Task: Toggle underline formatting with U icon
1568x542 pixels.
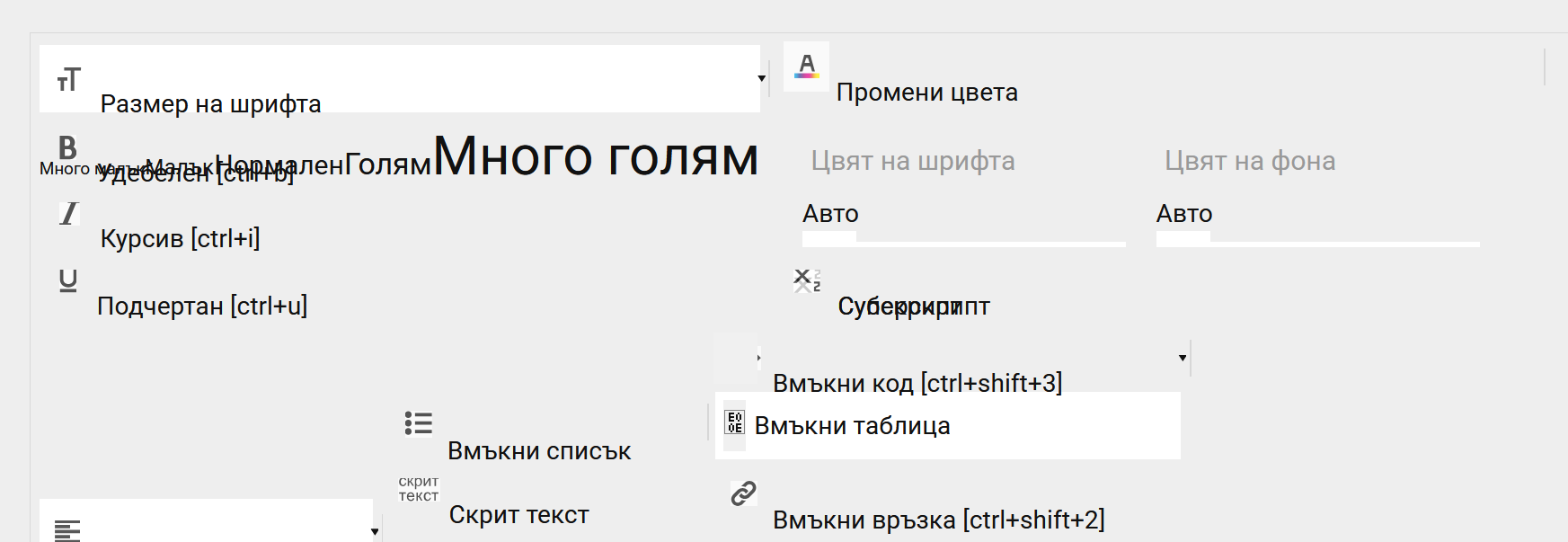Action: click(x=68, y=281)
